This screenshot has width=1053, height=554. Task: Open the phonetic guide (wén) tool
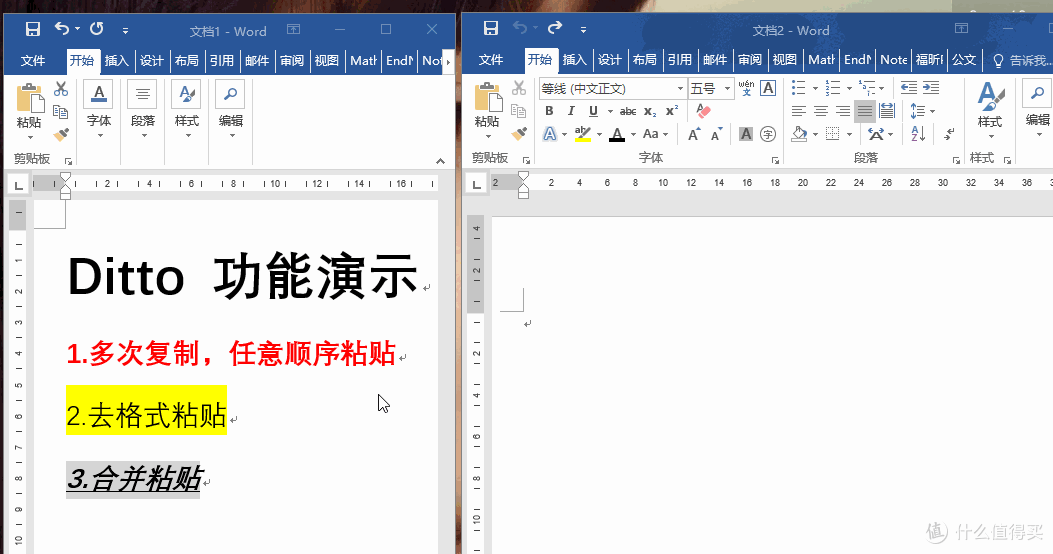click(746, 88)
